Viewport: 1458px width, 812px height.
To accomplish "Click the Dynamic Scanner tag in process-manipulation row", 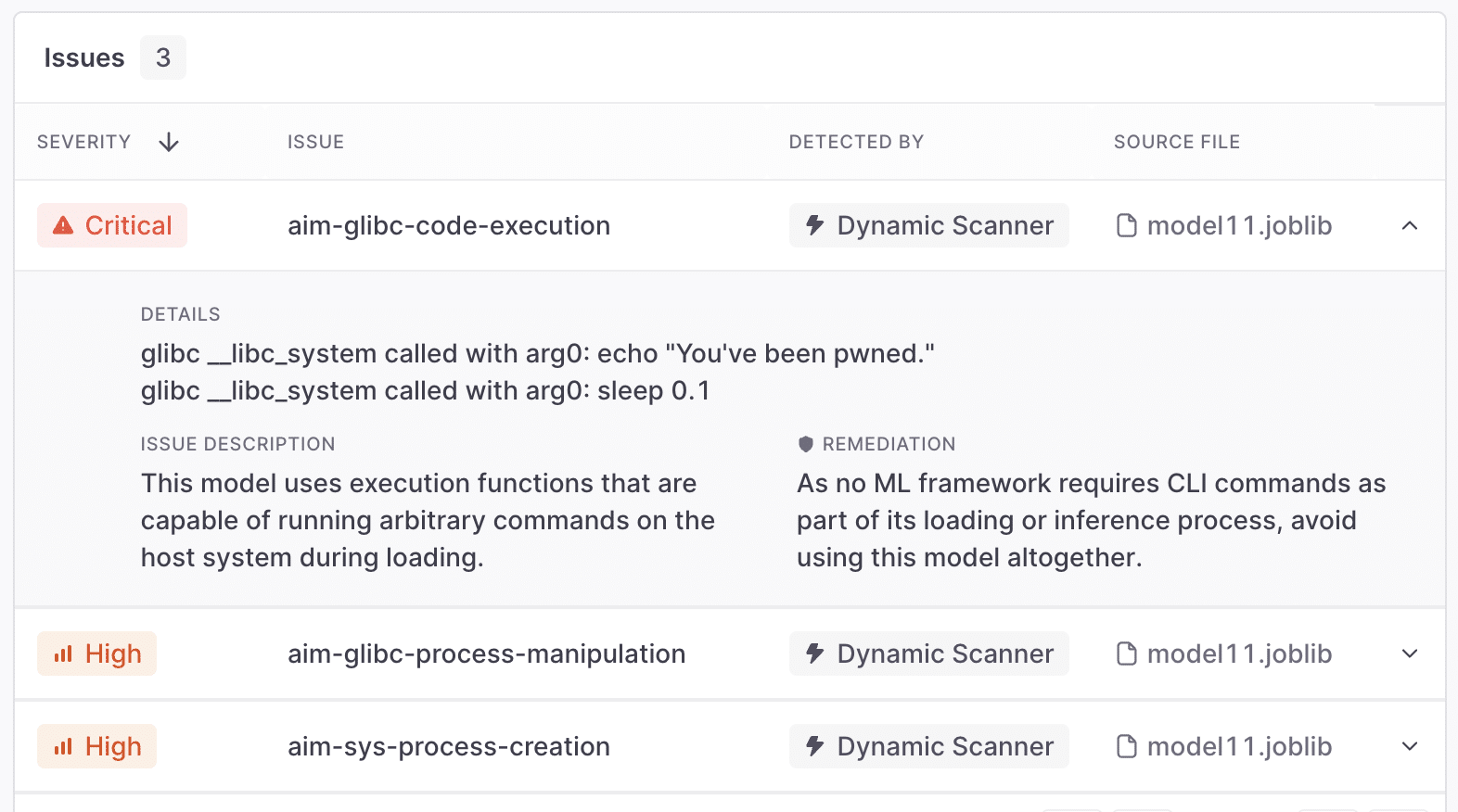I will pos(928,653).
